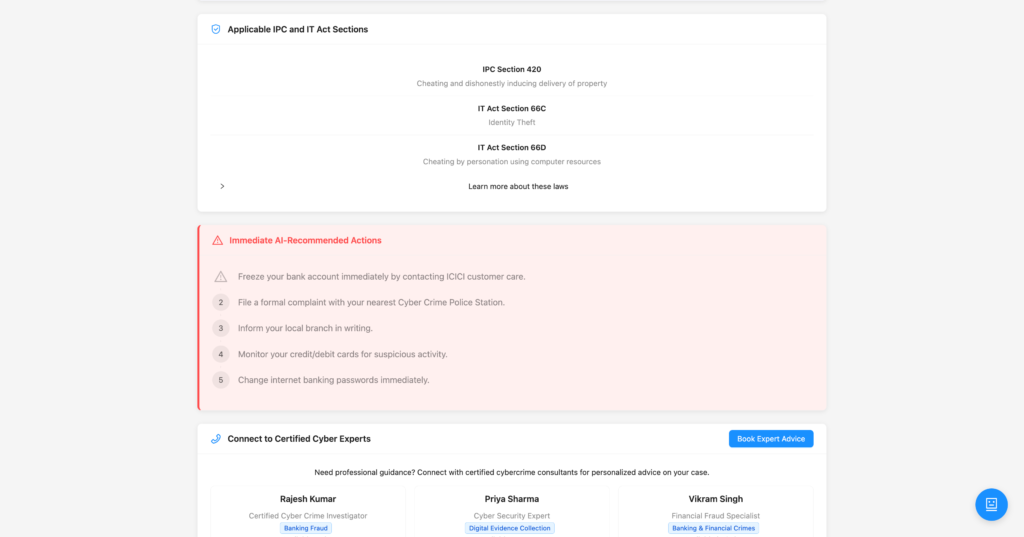The width and height of the screenshot is (1024, 537).
Task: Open the floating chatbot button
Action: point(991,504)
